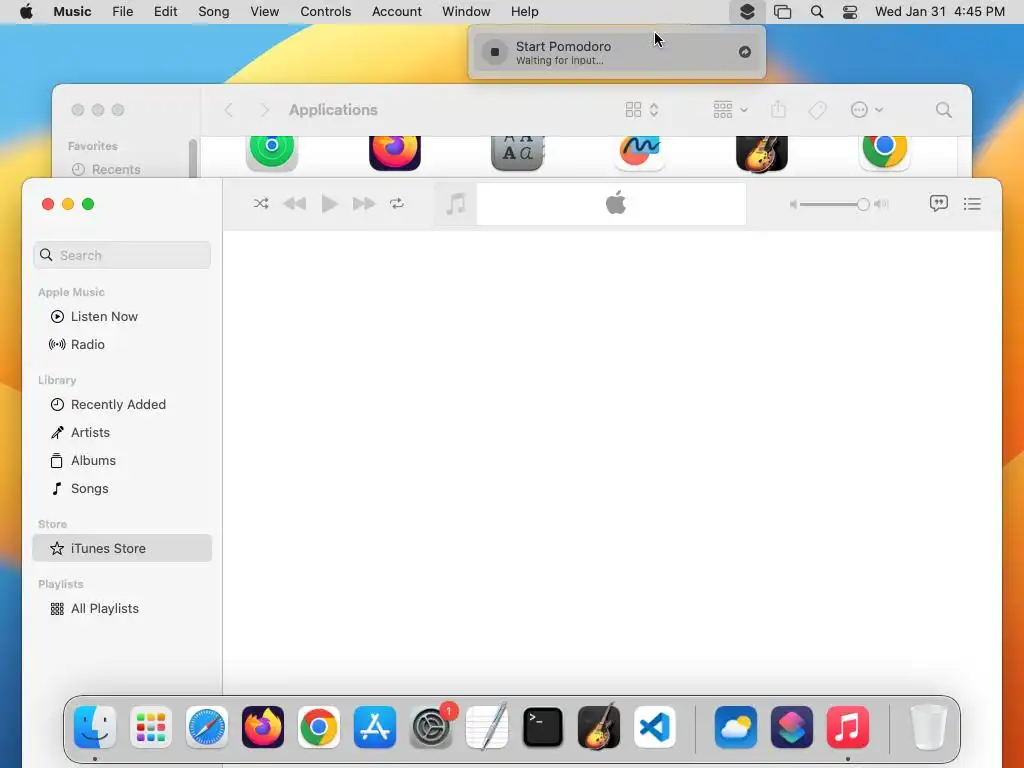Select Albums in Library
1024x768 pixels.
[x=122, y=461]
